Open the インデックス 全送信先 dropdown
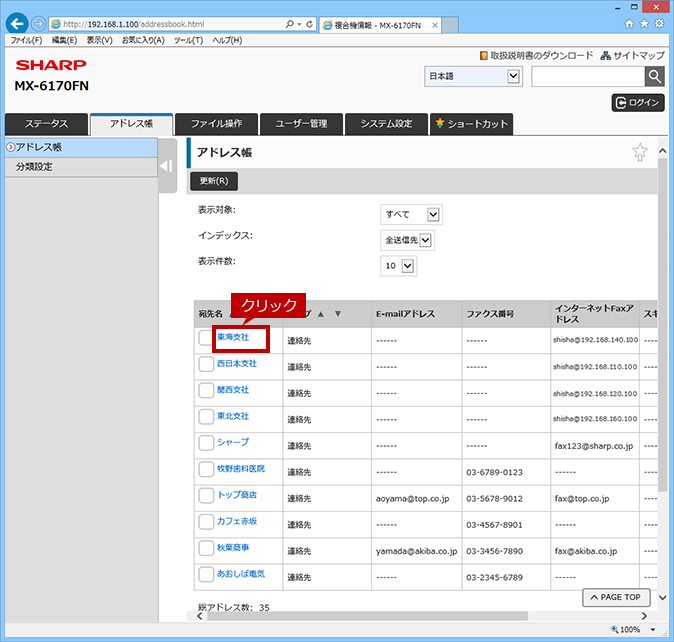The height and width of the screenshot is (642, 674). pos(407,240)
